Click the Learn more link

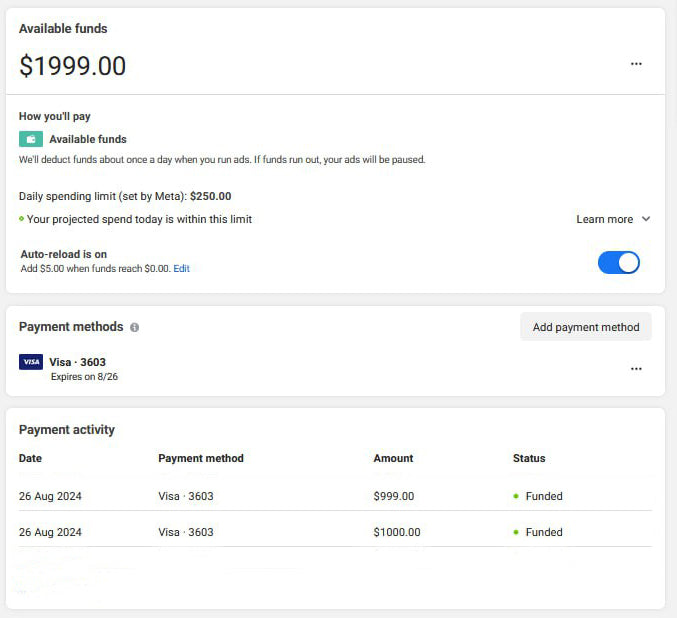[604, 219]
